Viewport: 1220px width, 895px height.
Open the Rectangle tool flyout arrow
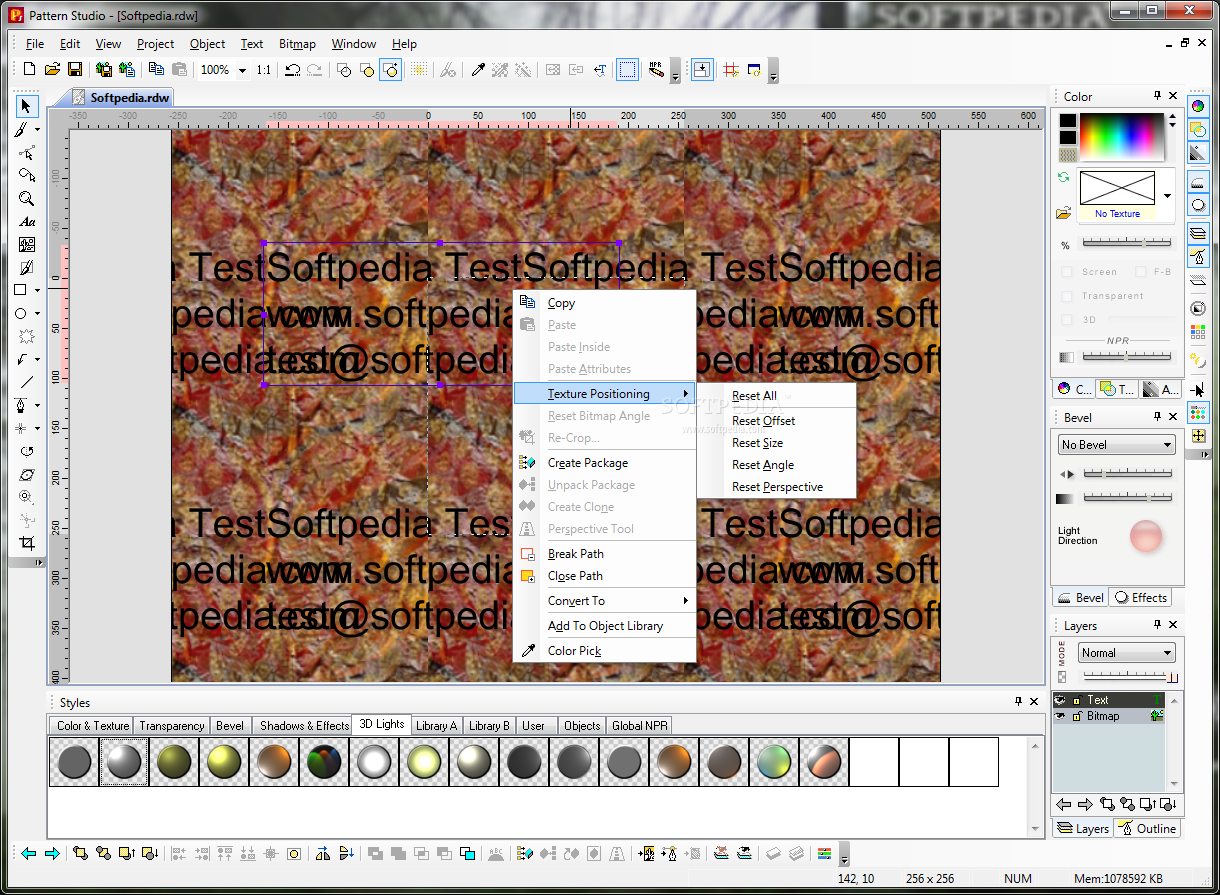pos(38,290)
